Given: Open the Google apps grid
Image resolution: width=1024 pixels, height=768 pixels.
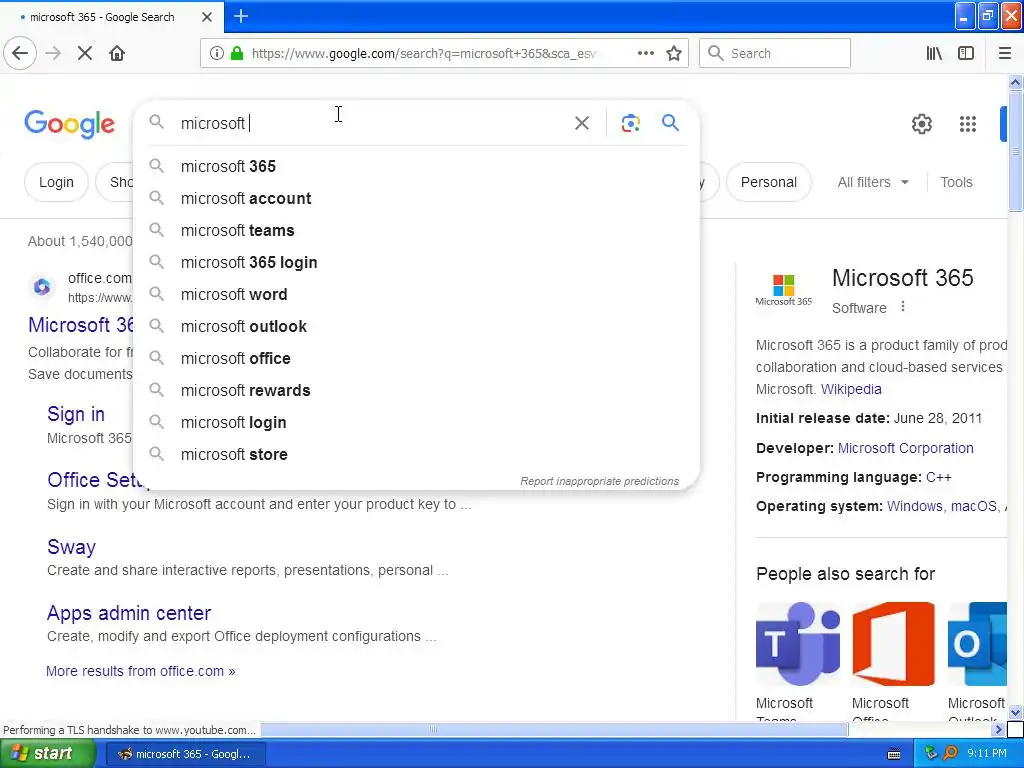Looking at the screenshot, I should [967, 123].
